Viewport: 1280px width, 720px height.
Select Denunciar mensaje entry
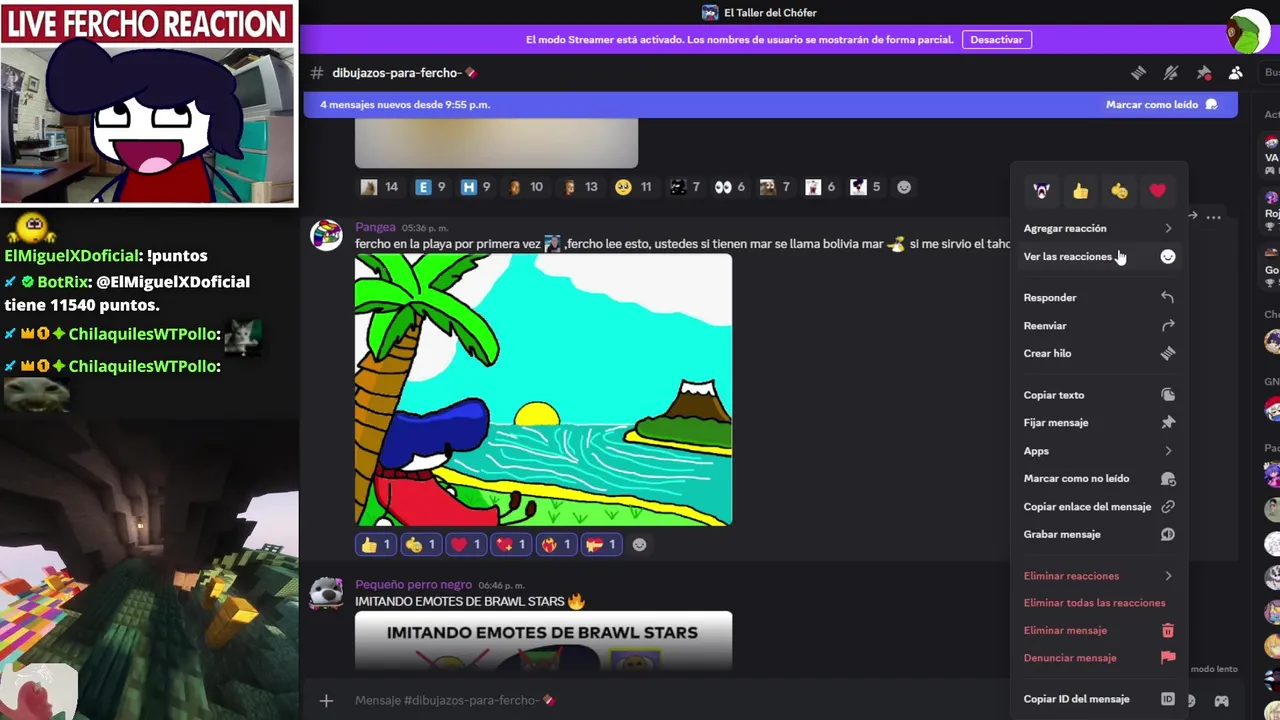pyautogui.click(x=1098, y=658)
